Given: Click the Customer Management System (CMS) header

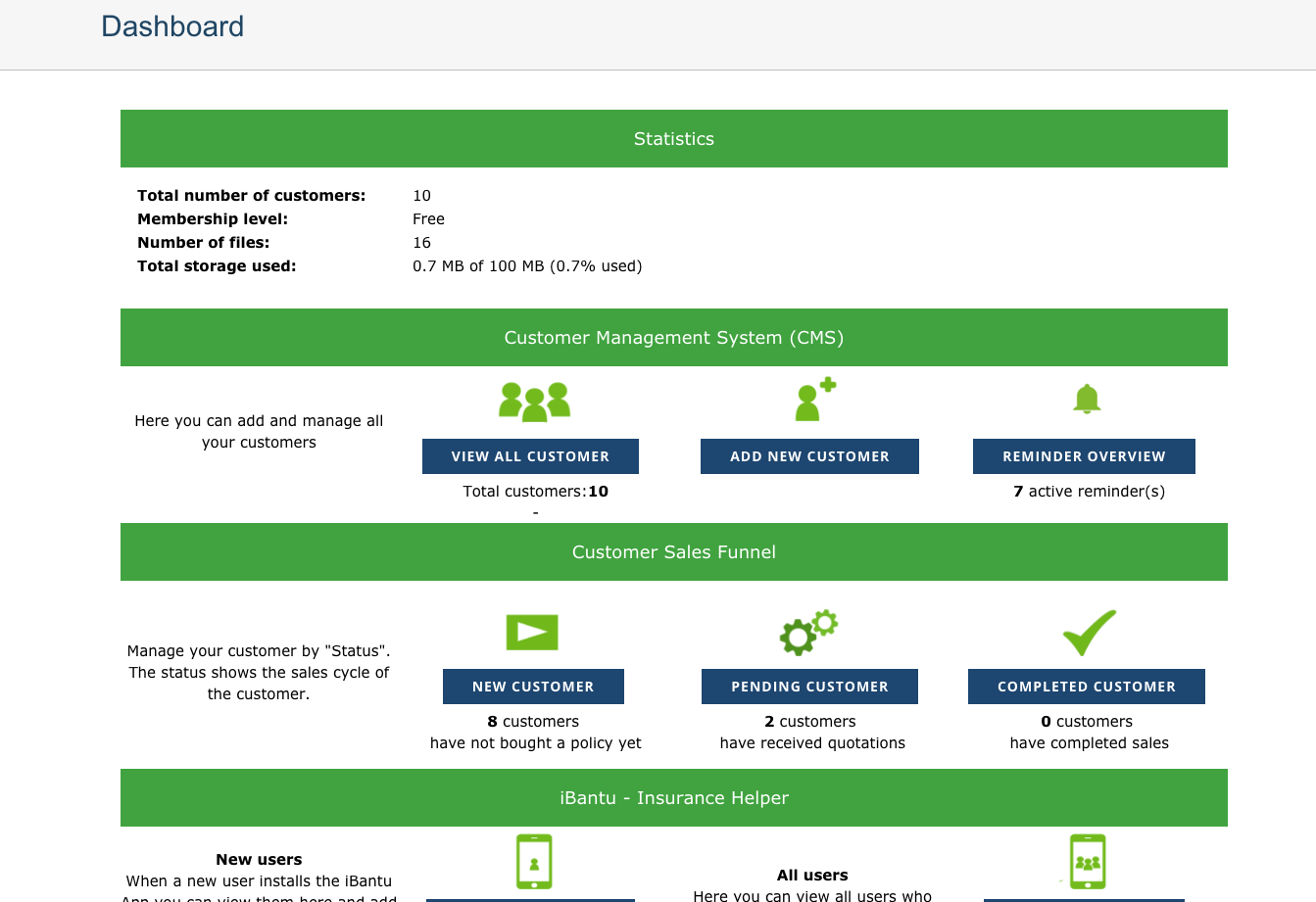Looking at the screenshot, I should pos(673,338).
